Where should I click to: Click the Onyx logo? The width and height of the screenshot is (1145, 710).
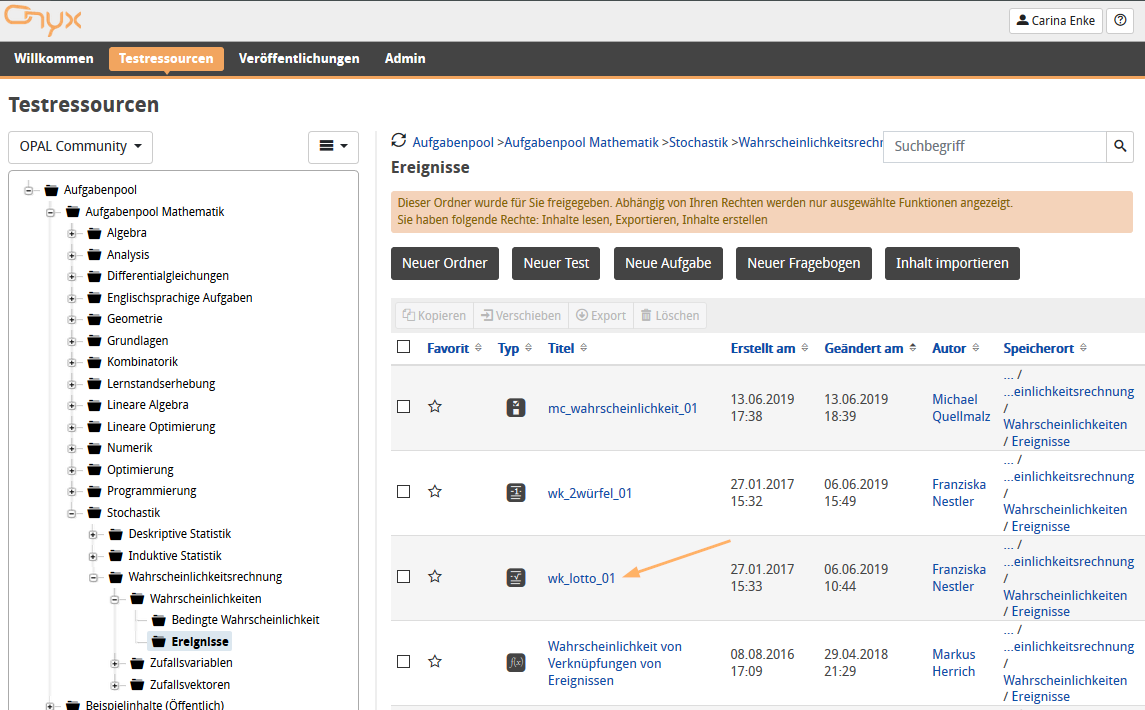click(x=43, y=20)
